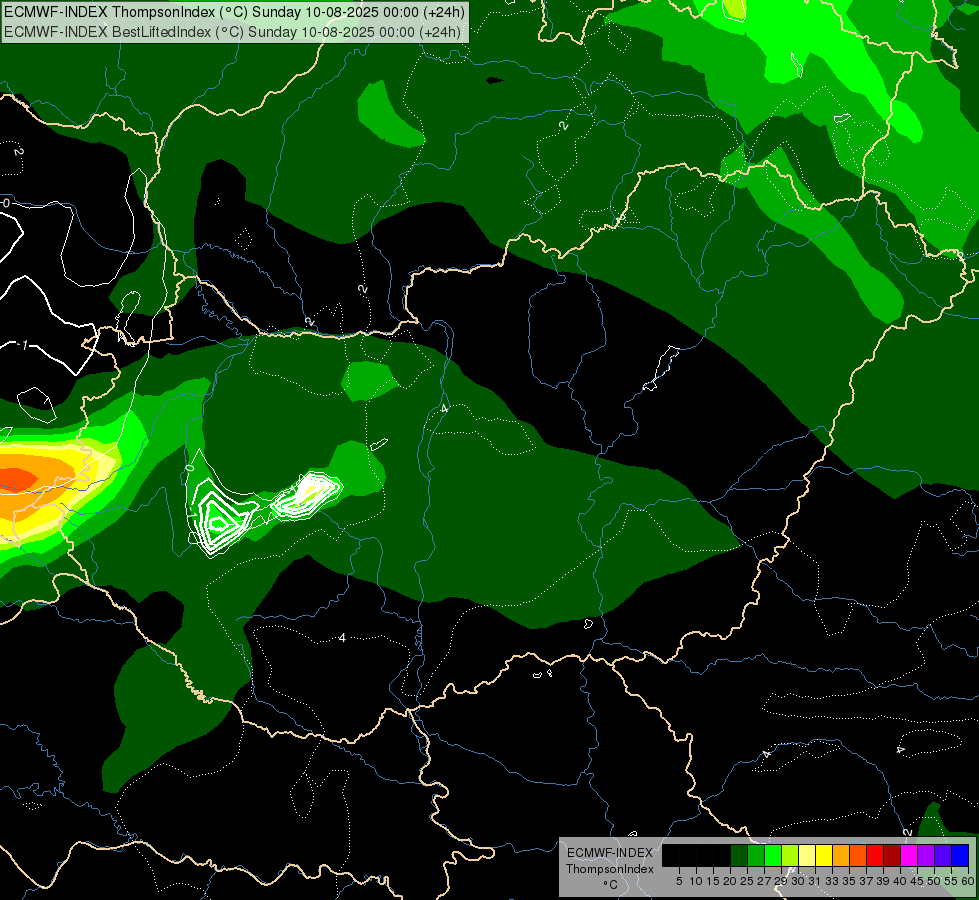The image size is (979, 900).
Task: Click the legend unit label '°C'
Action: click(611, 884)
